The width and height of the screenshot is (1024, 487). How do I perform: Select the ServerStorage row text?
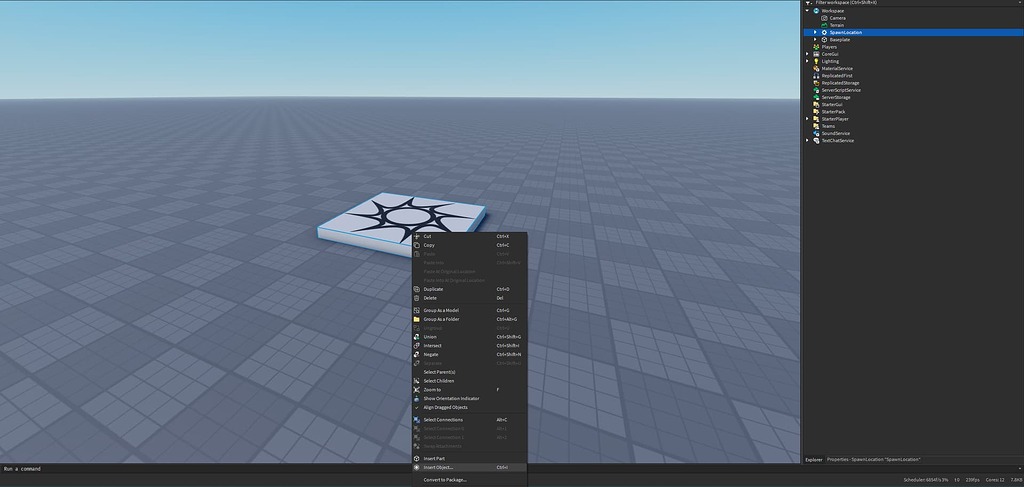point(836,97)
